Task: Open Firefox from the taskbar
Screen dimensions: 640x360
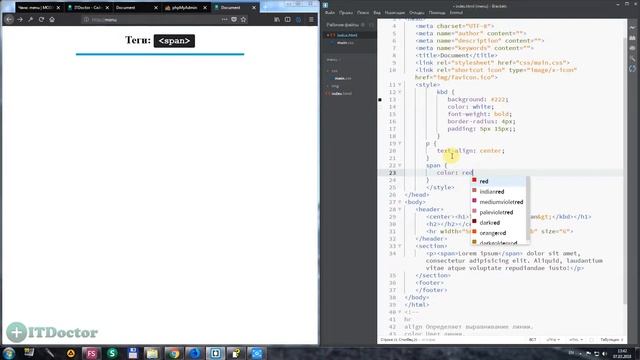Action: (195, 353)
